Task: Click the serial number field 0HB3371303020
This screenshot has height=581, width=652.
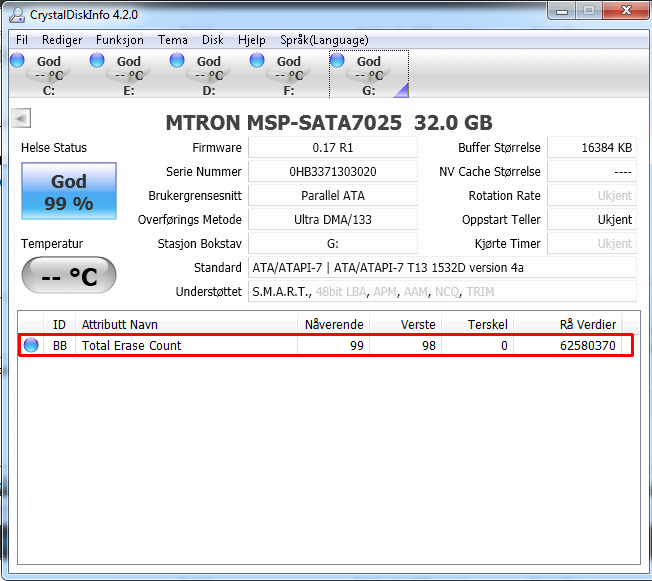Action: 333,172
